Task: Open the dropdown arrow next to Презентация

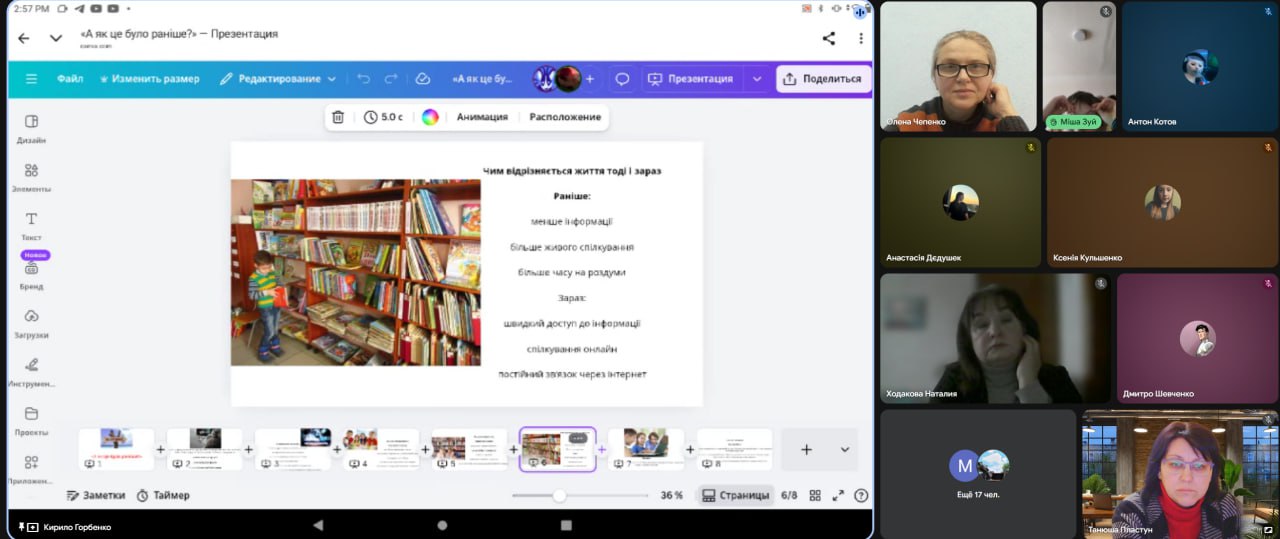Action: coord(757,79)
